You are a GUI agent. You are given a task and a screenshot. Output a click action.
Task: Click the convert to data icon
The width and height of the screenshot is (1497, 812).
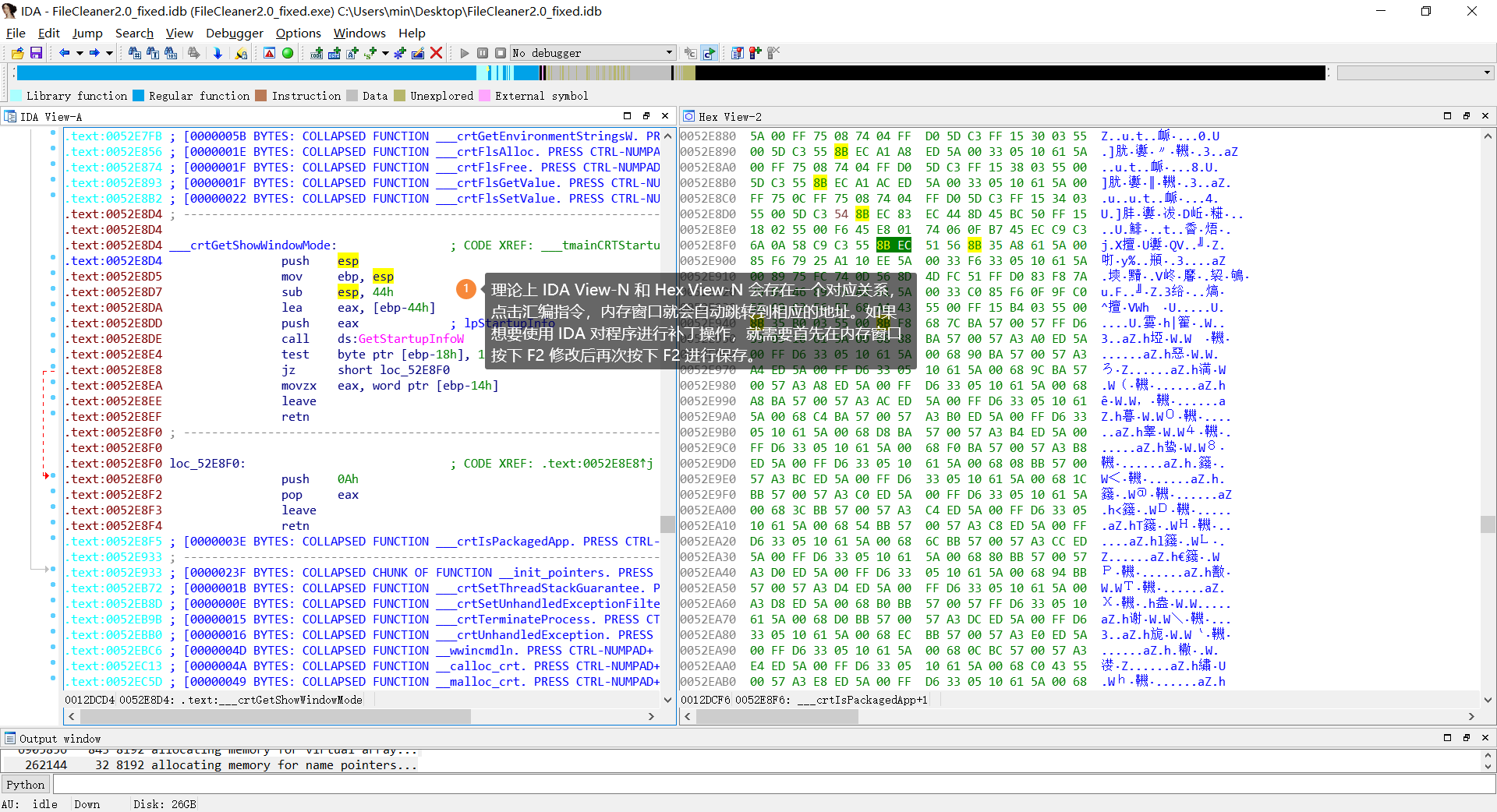click(x=334, y=53)
